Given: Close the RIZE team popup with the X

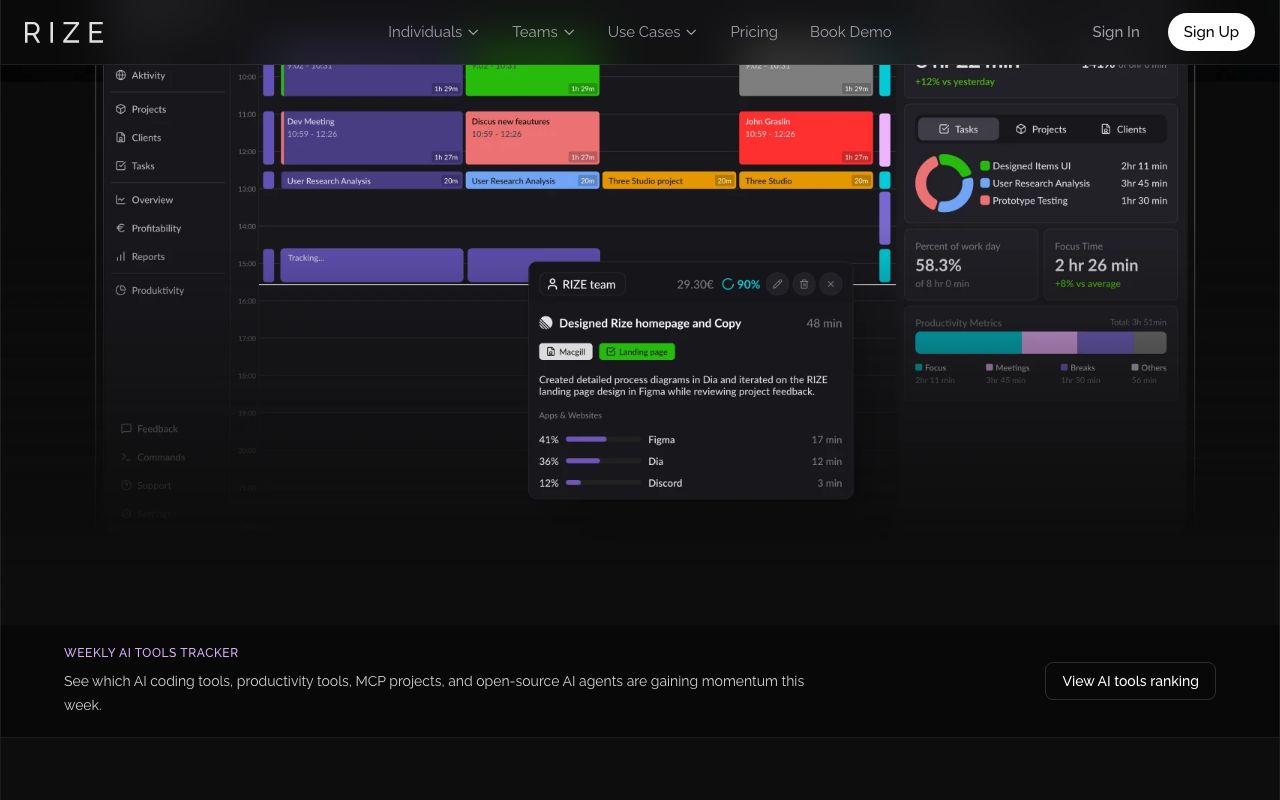Looking at the screenshot, I should pos(831,284).
